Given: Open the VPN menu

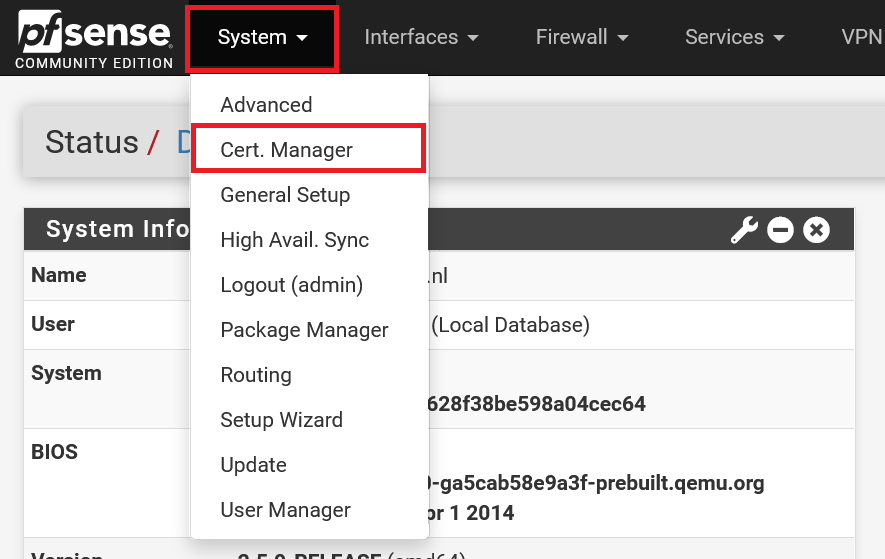Looking at the screenshot, I should (x=861, y=38).
